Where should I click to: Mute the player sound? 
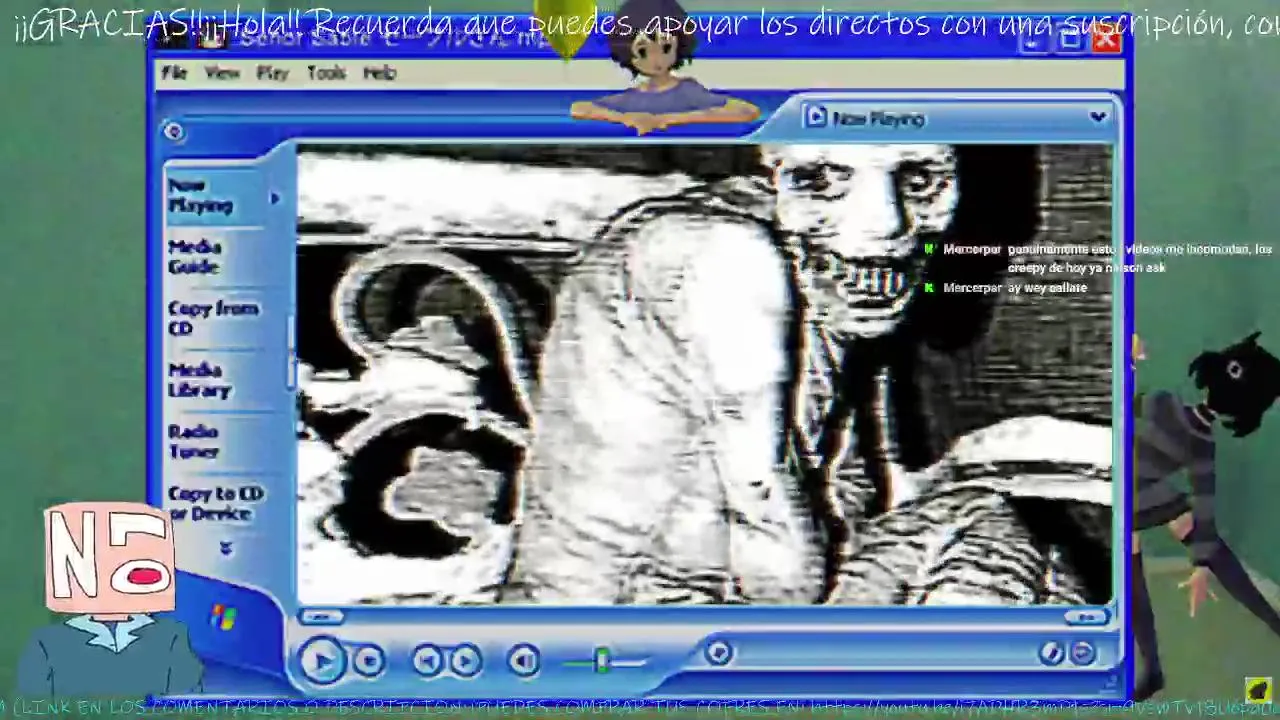point(523,660)
